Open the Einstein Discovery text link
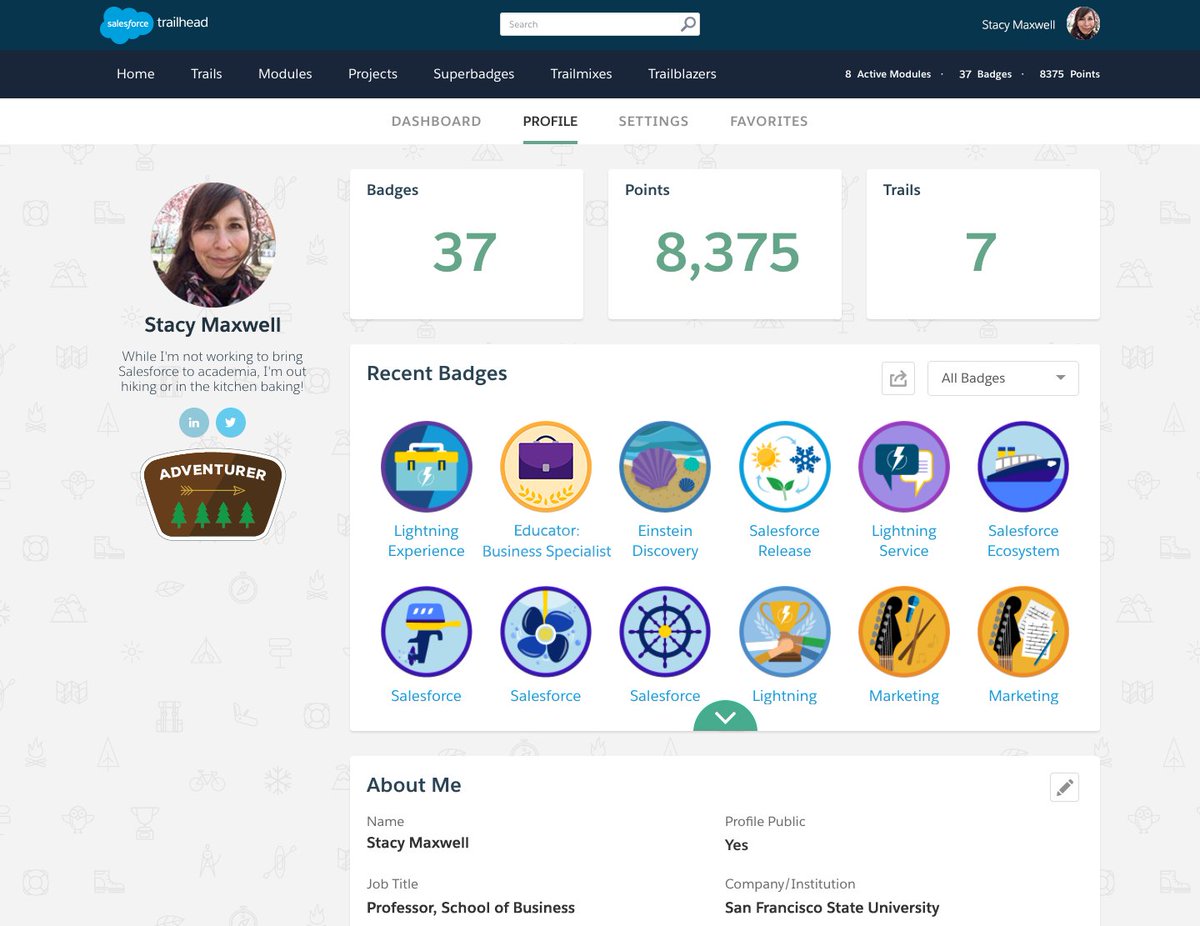The image size is (1200, 926). (665, 541)
